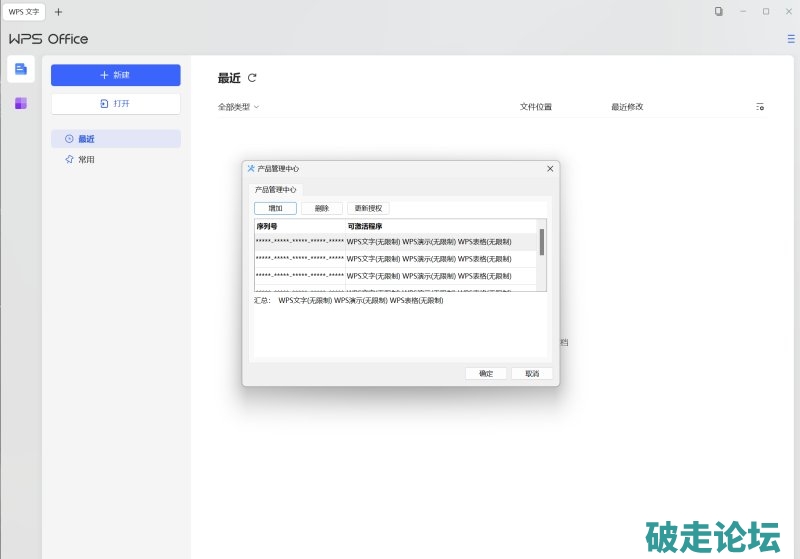Image resolution: width=800 pixels, height=559 pixels.
Task: Click the 更新授权 button
Action: tap(368, 208)
